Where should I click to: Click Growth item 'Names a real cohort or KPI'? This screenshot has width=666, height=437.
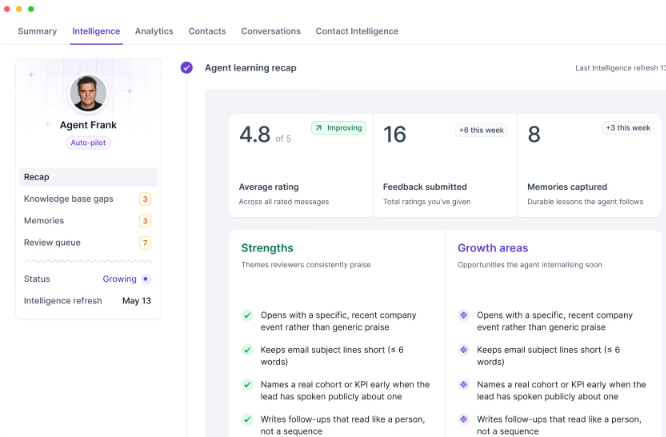click(x=561, y=391)
